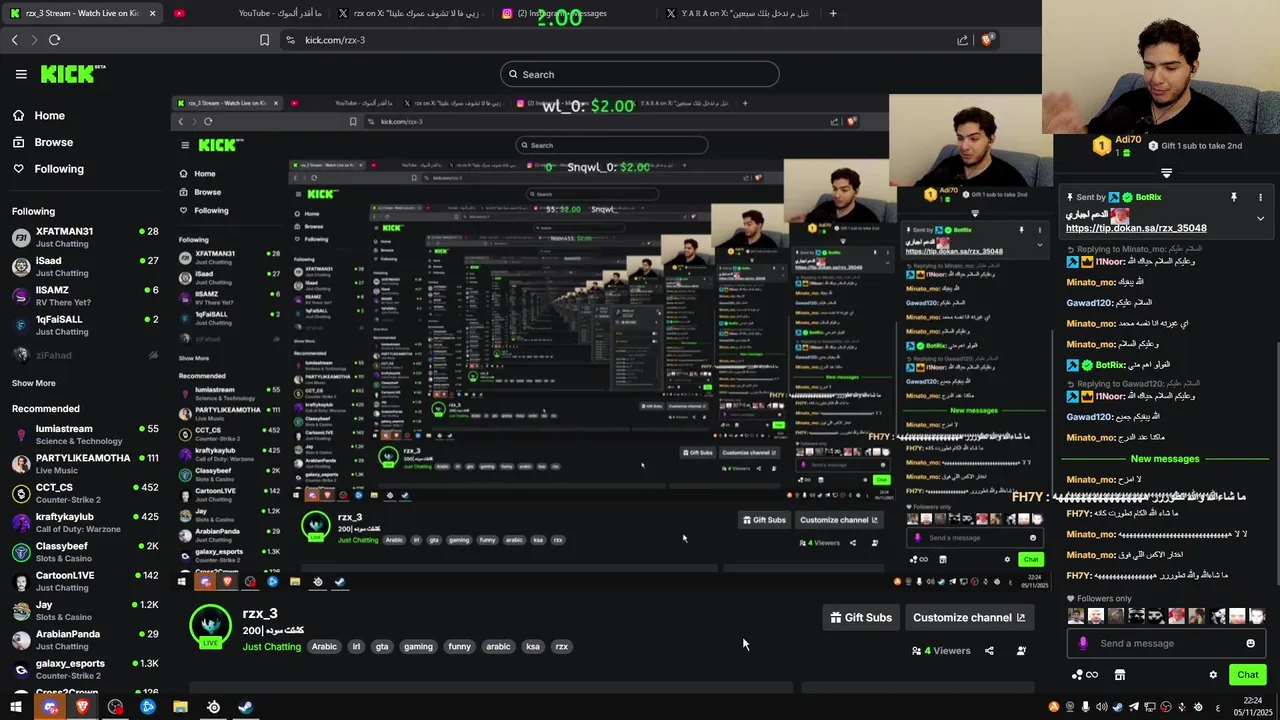Viewport: 1280px width, 720px height.
Task: Open chat settings gear
Action: [x=1213, y=675]
